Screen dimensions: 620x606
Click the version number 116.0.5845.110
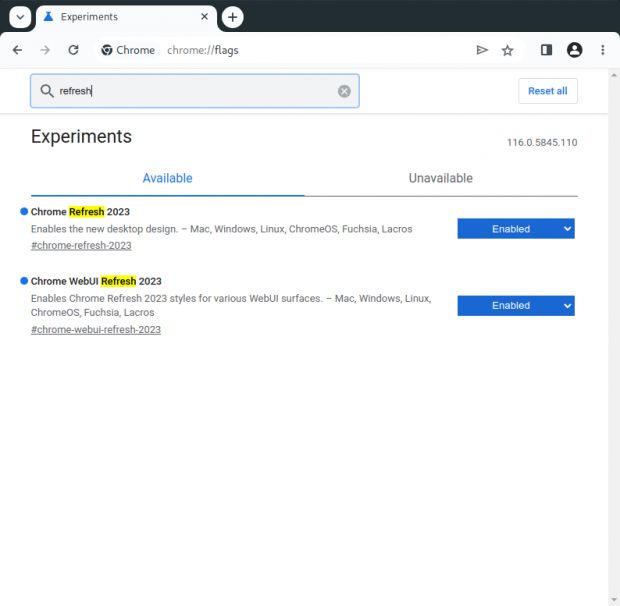pos(542,142)
